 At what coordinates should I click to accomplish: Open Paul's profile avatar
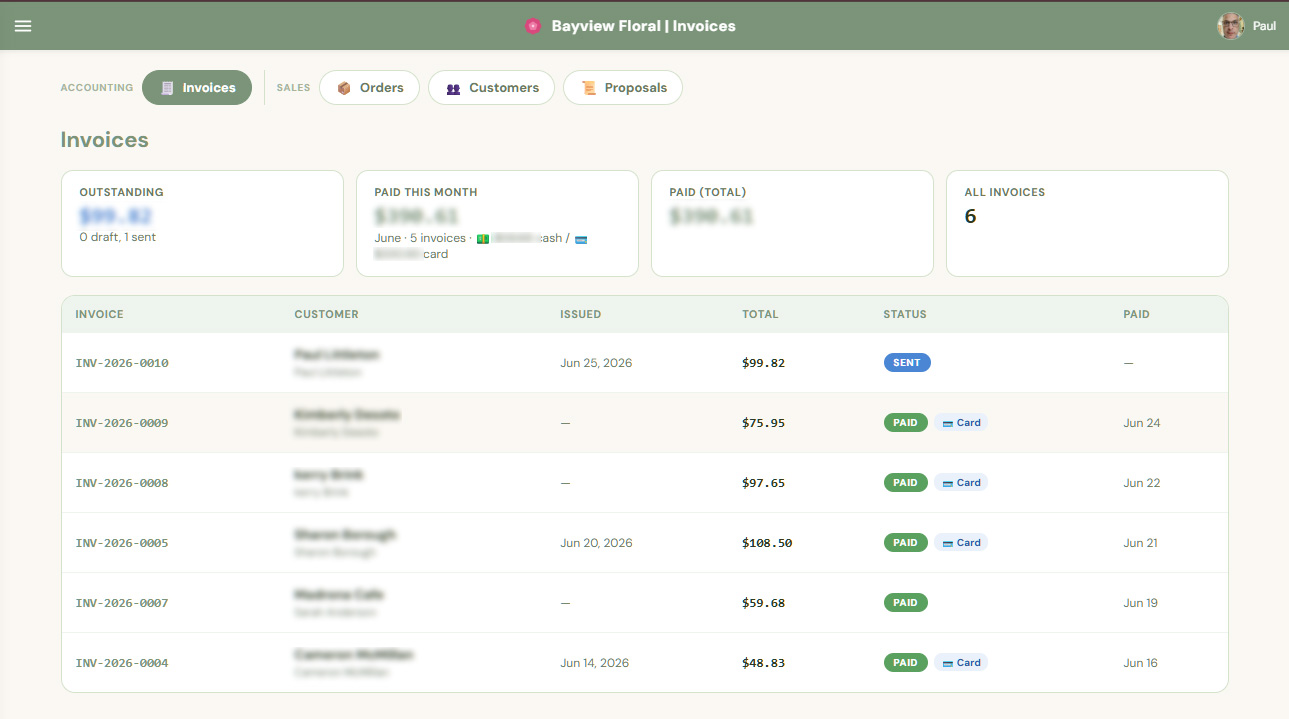click(x=1230, y=26)
